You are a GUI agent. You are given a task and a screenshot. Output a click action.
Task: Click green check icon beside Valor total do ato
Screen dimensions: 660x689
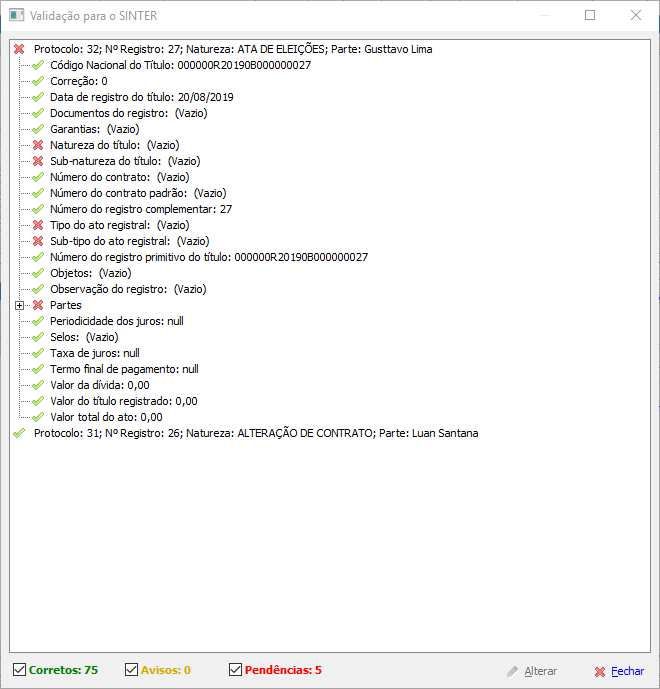pyautogui.click(x=38, y=417)
